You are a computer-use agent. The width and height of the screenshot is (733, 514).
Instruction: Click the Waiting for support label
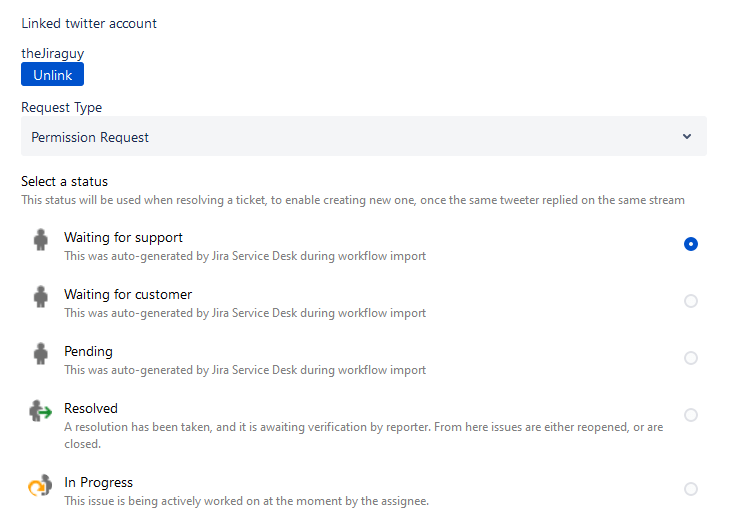click(x=123, y=238)
